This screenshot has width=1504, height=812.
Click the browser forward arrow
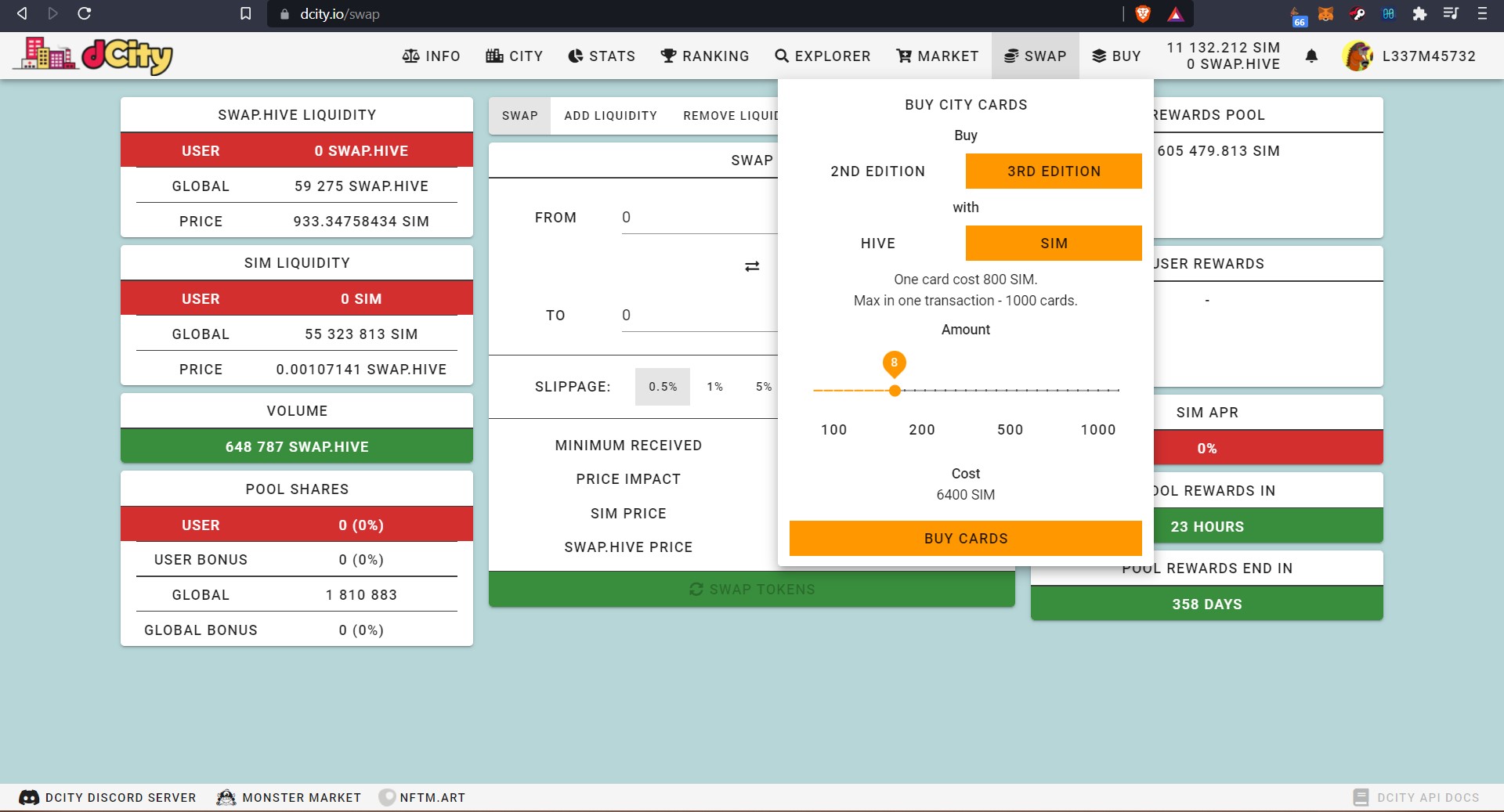pos(52,13)
